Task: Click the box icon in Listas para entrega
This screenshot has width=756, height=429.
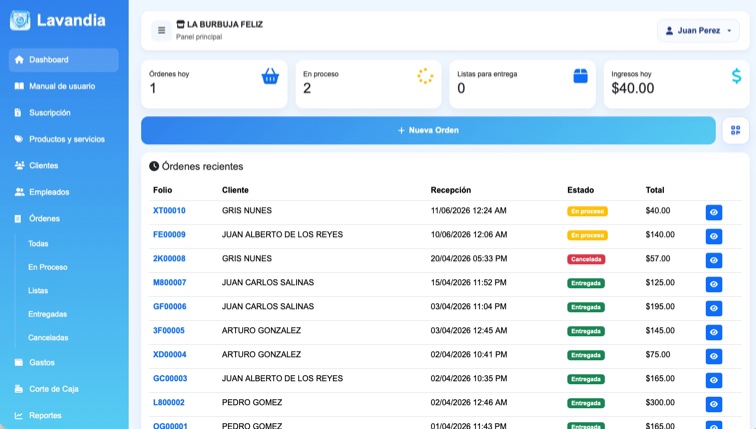Action: pos(580,76)
